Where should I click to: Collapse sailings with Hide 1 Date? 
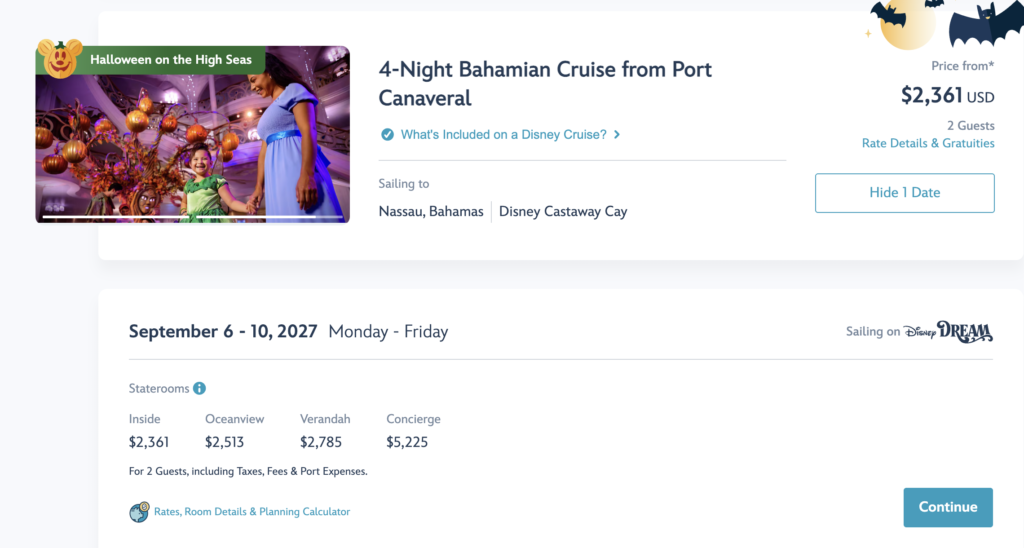[904, 193]
